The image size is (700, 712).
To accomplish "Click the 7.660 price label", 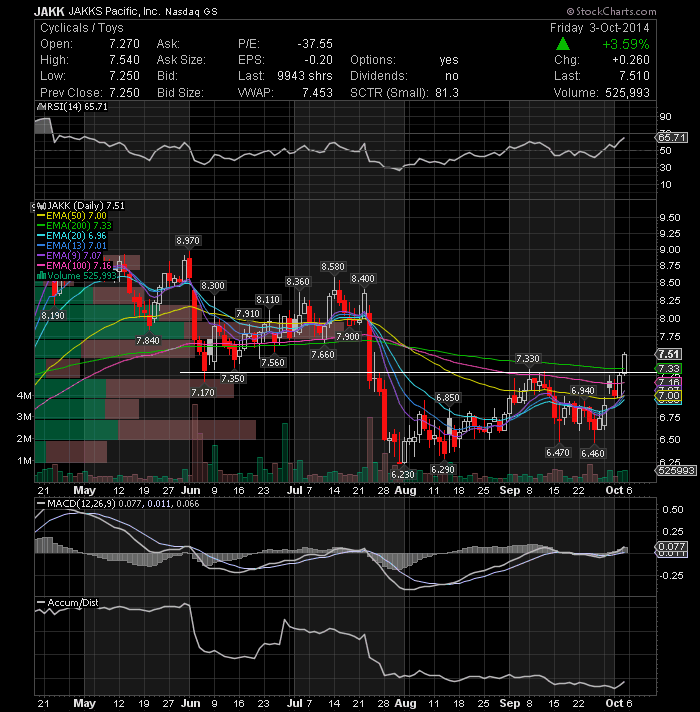I will tap(323, 355).
